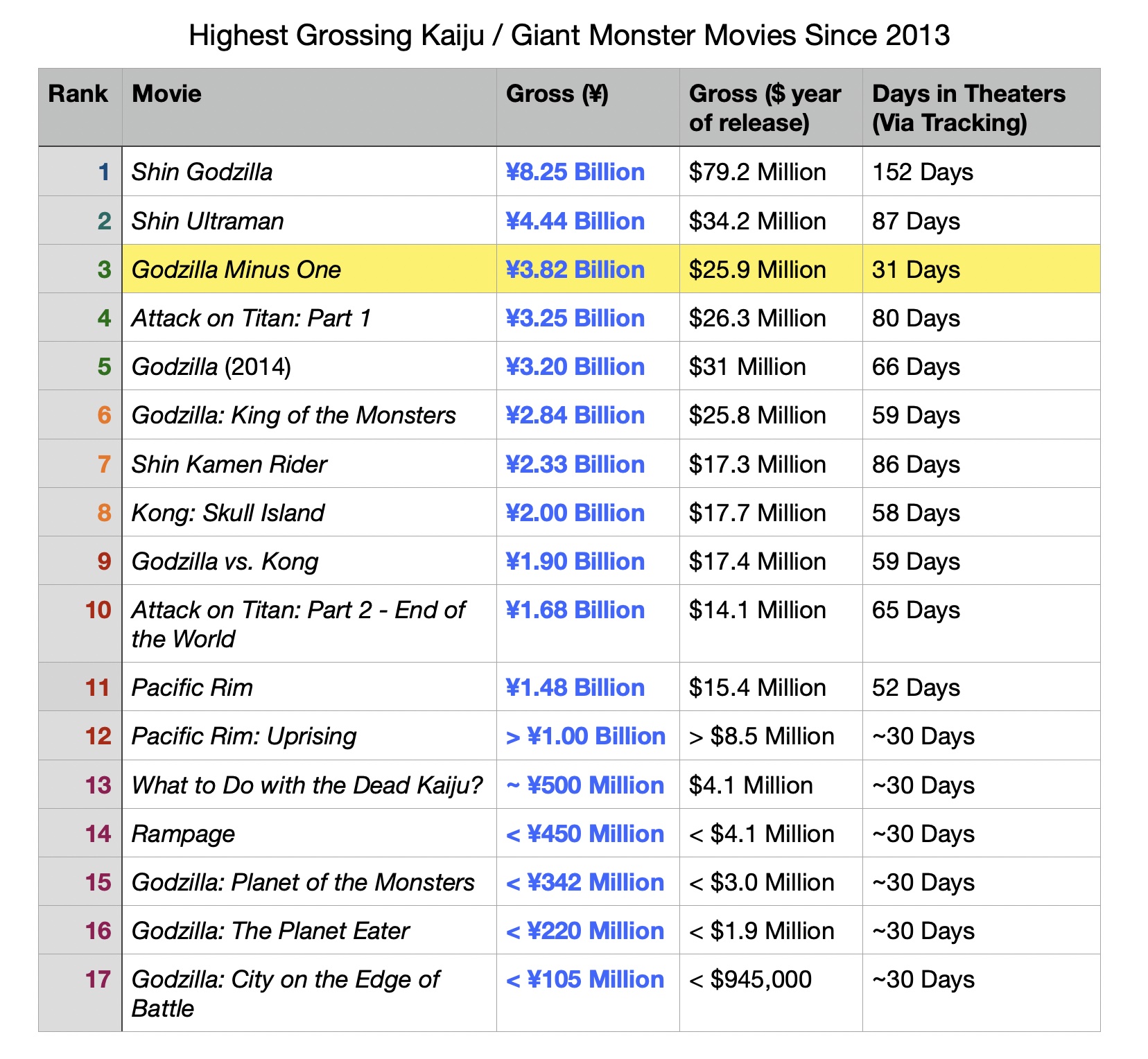The height and width of the screenshot is (1059, 1148).
Task: Click the '> ¥1.00 Billion' cell
Action: (x=588, y=735)
